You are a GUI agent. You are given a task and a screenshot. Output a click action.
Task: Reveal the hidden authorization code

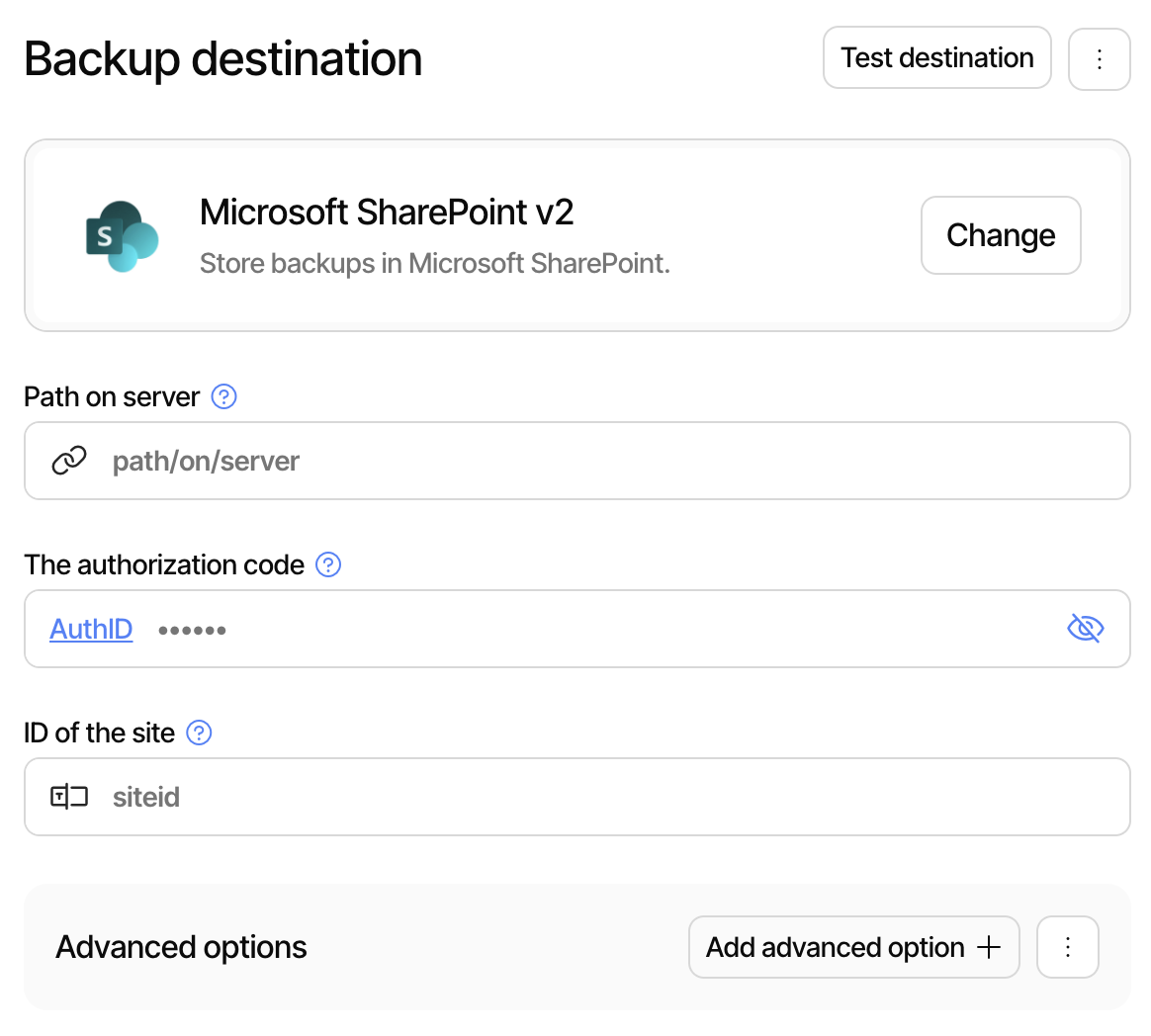point(1086,629)
